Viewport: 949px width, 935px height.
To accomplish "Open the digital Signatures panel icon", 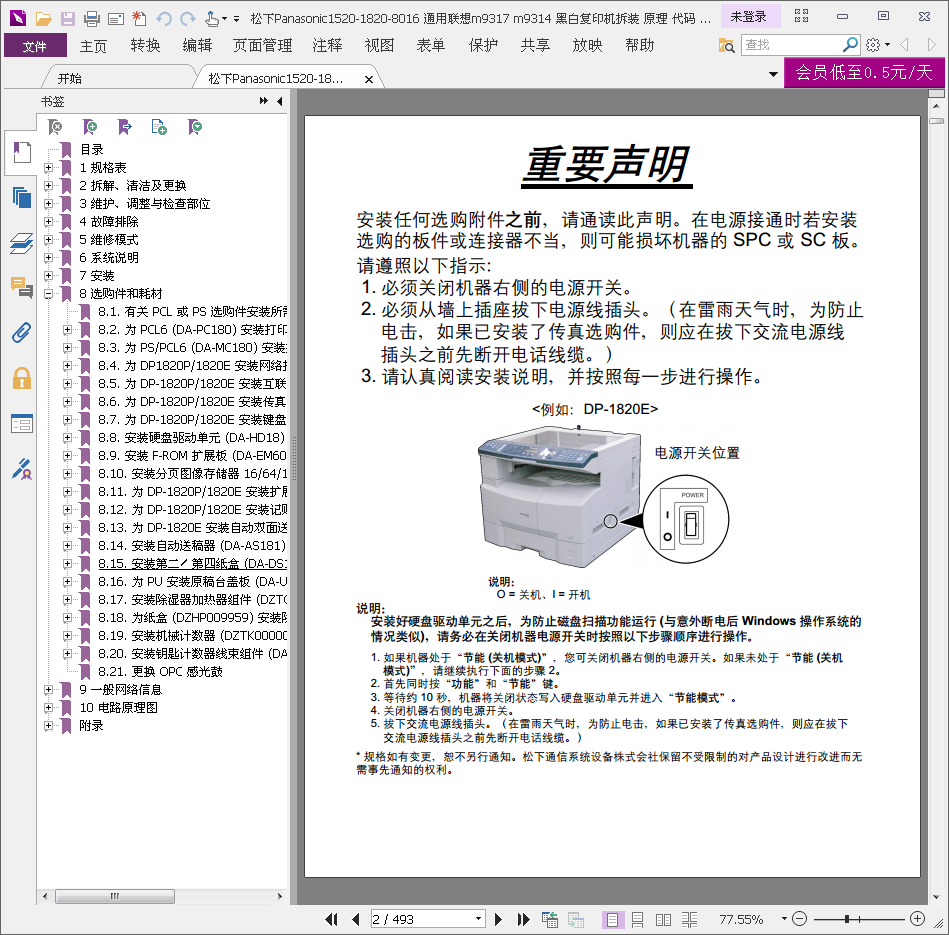I will (22, 469).
